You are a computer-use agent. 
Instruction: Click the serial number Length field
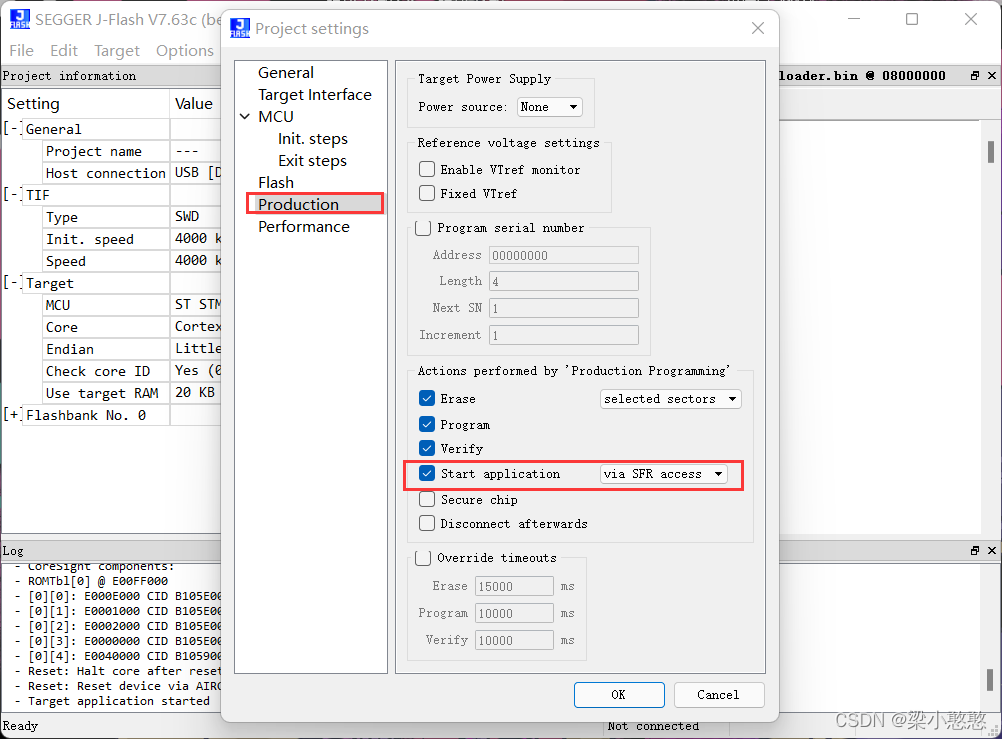click(x=564, y=281)
